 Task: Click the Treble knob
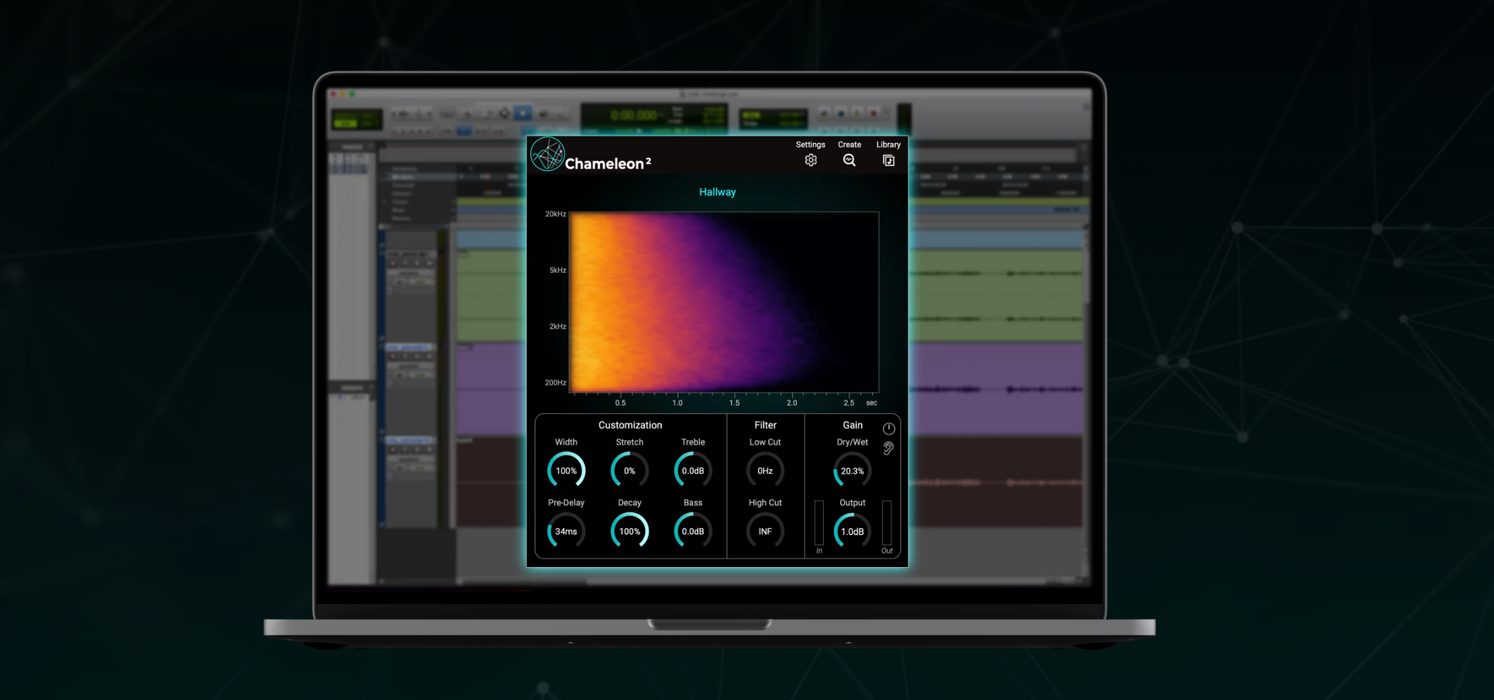coord(693,470)
